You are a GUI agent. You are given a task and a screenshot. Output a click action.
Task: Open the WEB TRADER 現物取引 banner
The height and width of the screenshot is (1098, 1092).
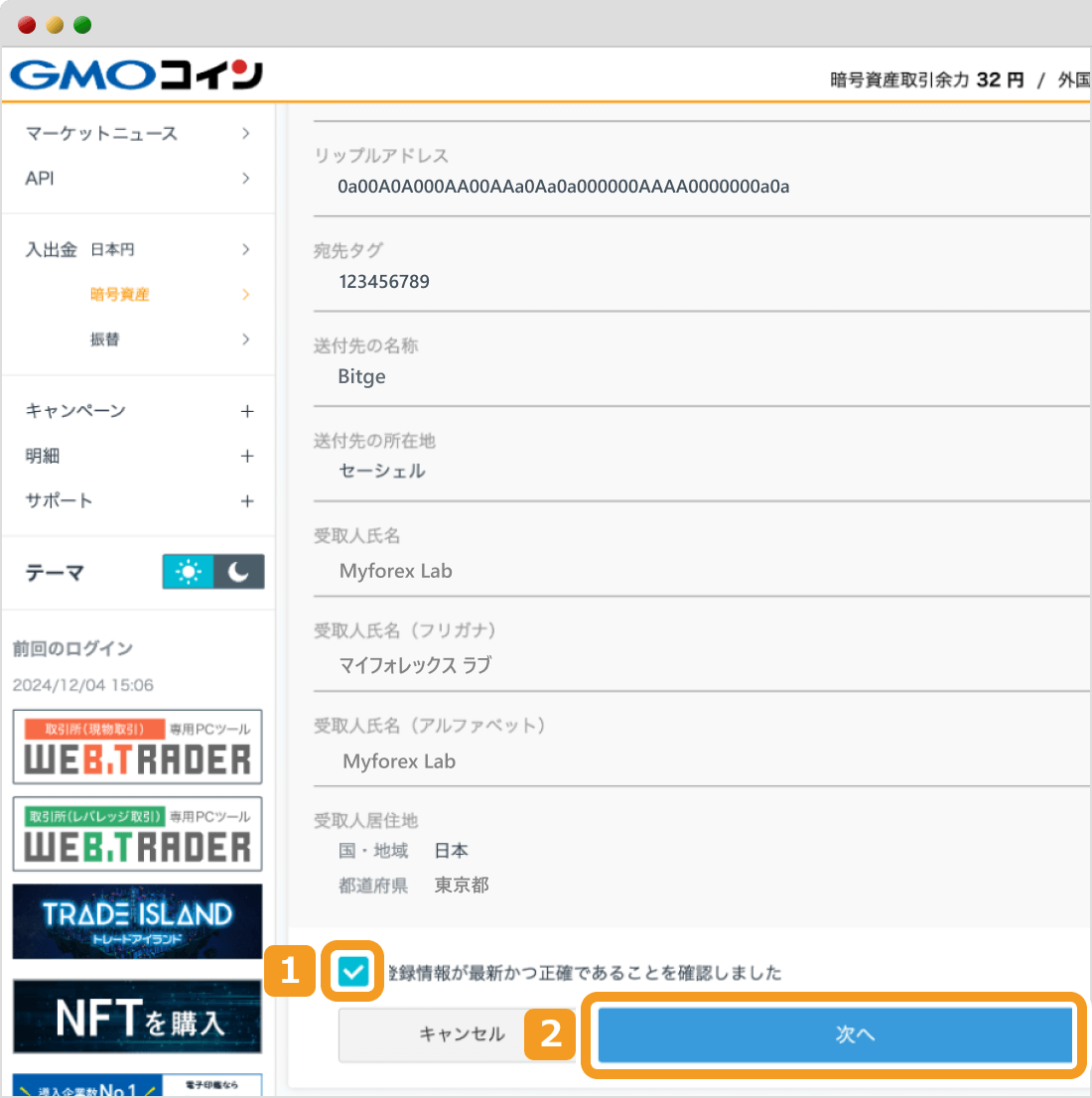point(137,747)
